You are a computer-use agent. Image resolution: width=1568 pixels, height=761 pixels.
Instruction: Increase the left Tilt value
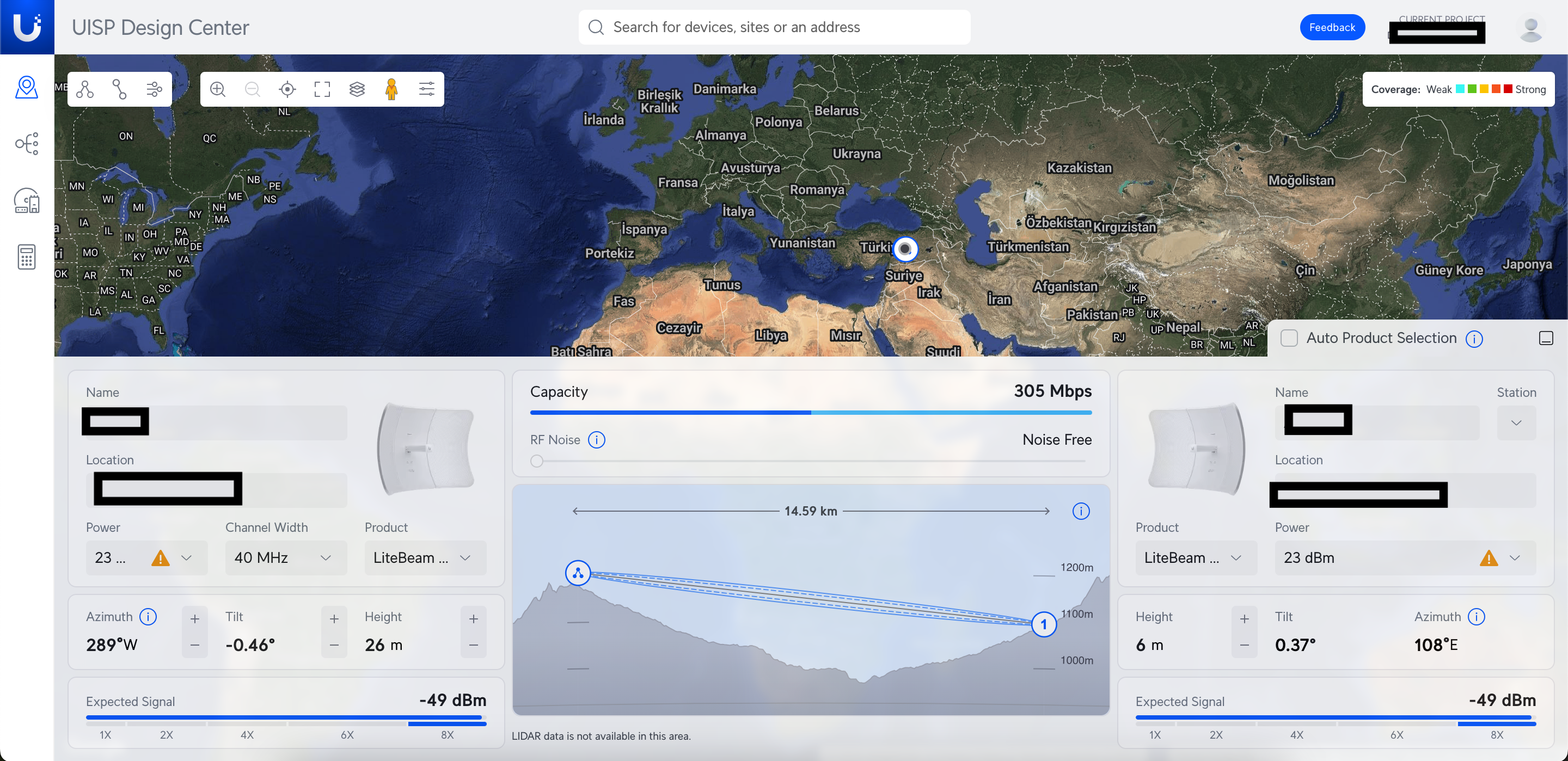(334, 619)
